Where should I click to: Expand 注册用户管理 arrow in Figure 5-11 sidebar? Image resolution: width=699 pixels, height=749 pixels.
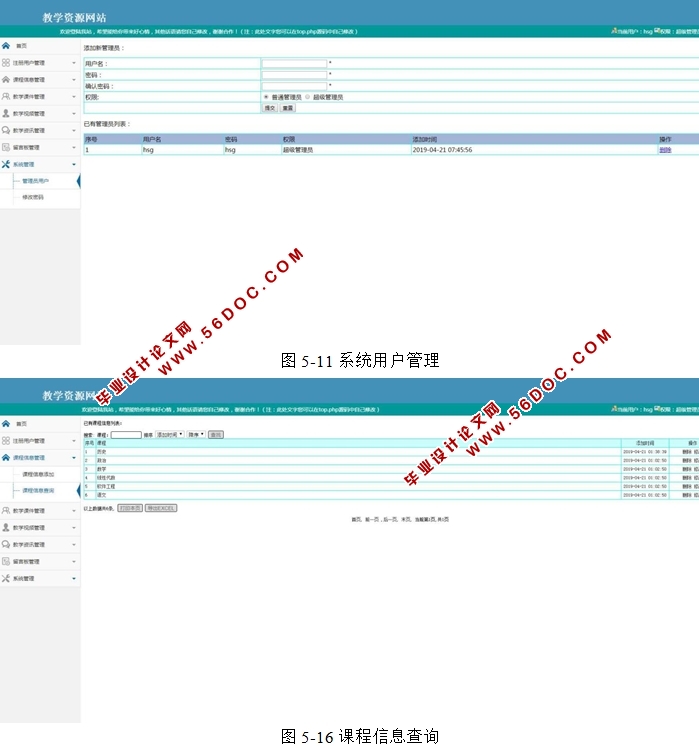click(x=74, y=63)
